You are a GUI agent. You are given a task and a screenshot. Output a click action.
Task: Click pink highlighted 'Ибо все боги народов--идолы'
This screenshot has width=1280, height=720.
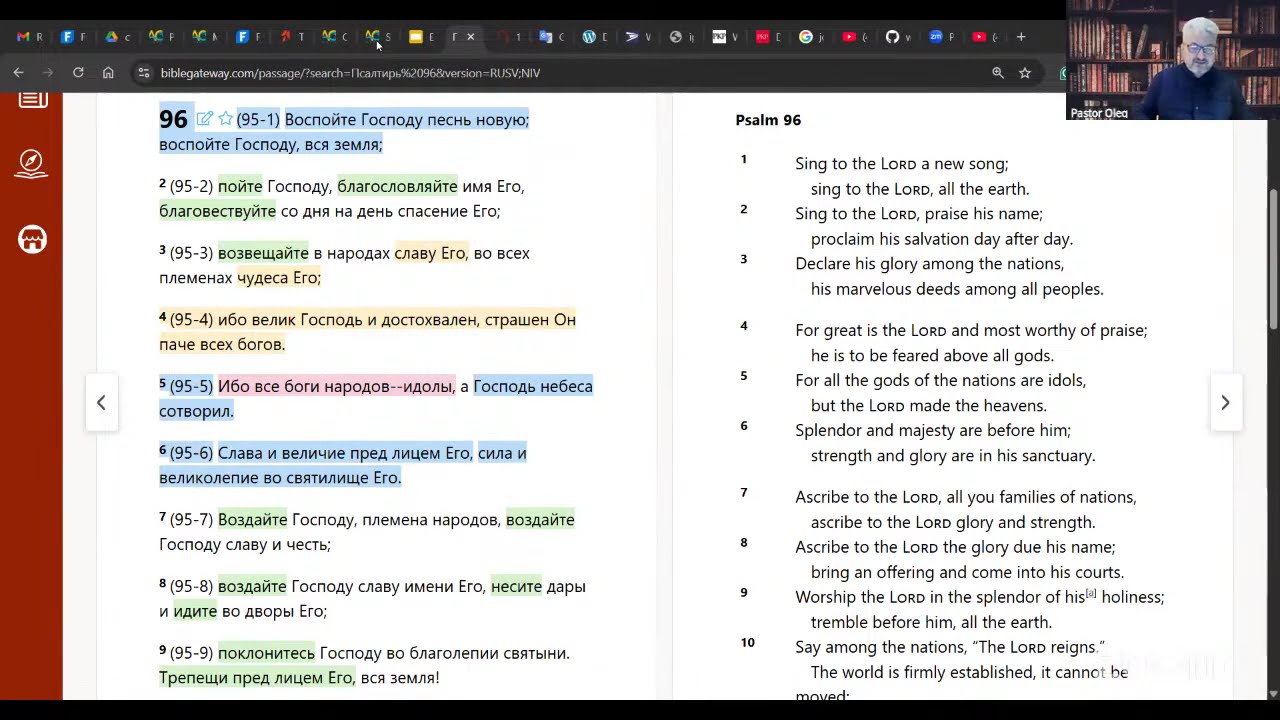point(335,386)
